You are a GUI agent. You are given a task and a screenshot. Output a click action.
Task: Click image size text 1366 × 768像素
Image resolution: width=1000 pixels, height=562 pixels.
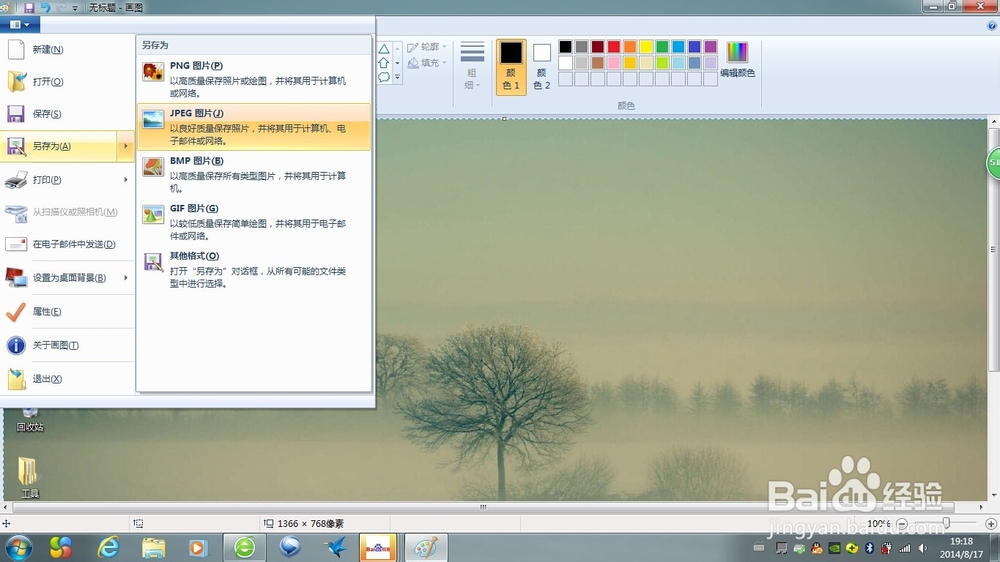(311, 524)
